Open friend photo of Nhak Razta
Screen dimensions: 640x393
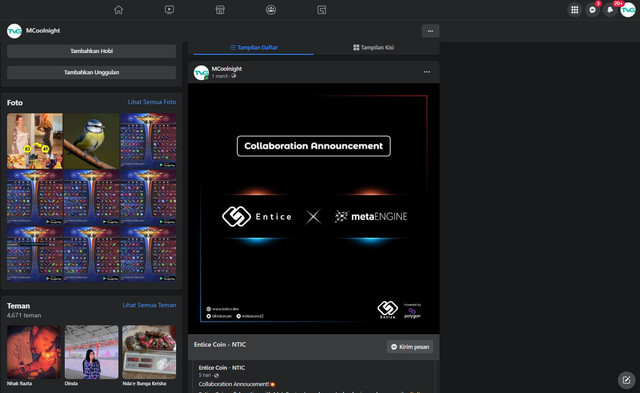tap(34, 352)
